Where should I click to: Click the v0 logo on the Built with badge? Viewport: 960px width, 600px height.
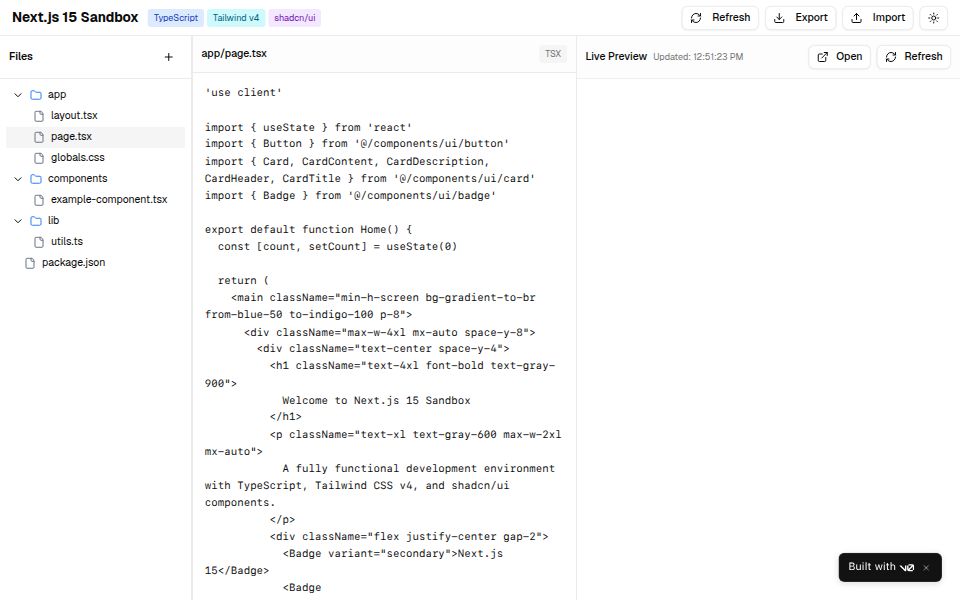click(908, 567)
